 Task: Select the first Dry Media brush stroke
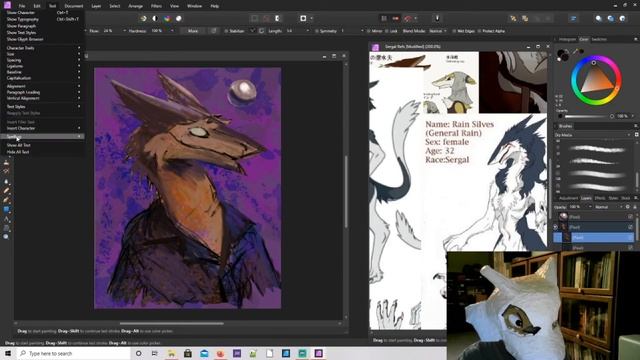point(597,149)
